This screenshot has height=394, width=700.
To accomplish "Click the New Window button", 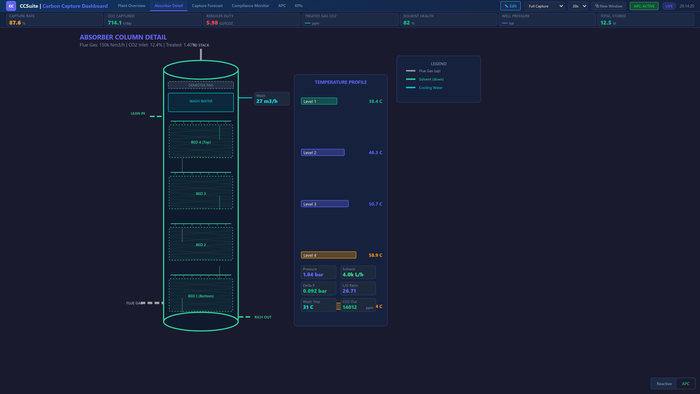I will click(608, 6).
